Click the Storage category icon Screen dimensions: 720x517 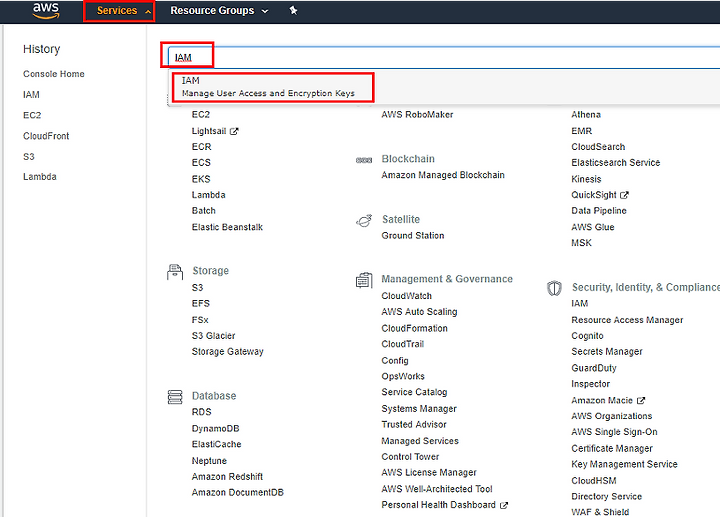tap(175, 272)
